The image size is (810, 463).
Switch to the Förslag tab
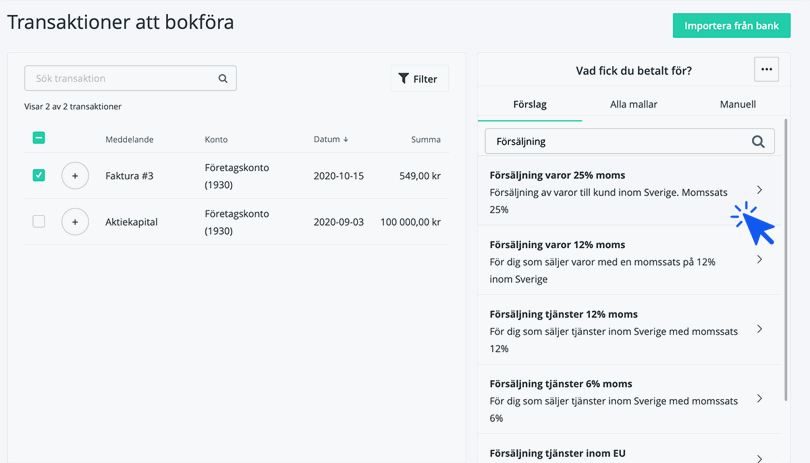(529, 104)
